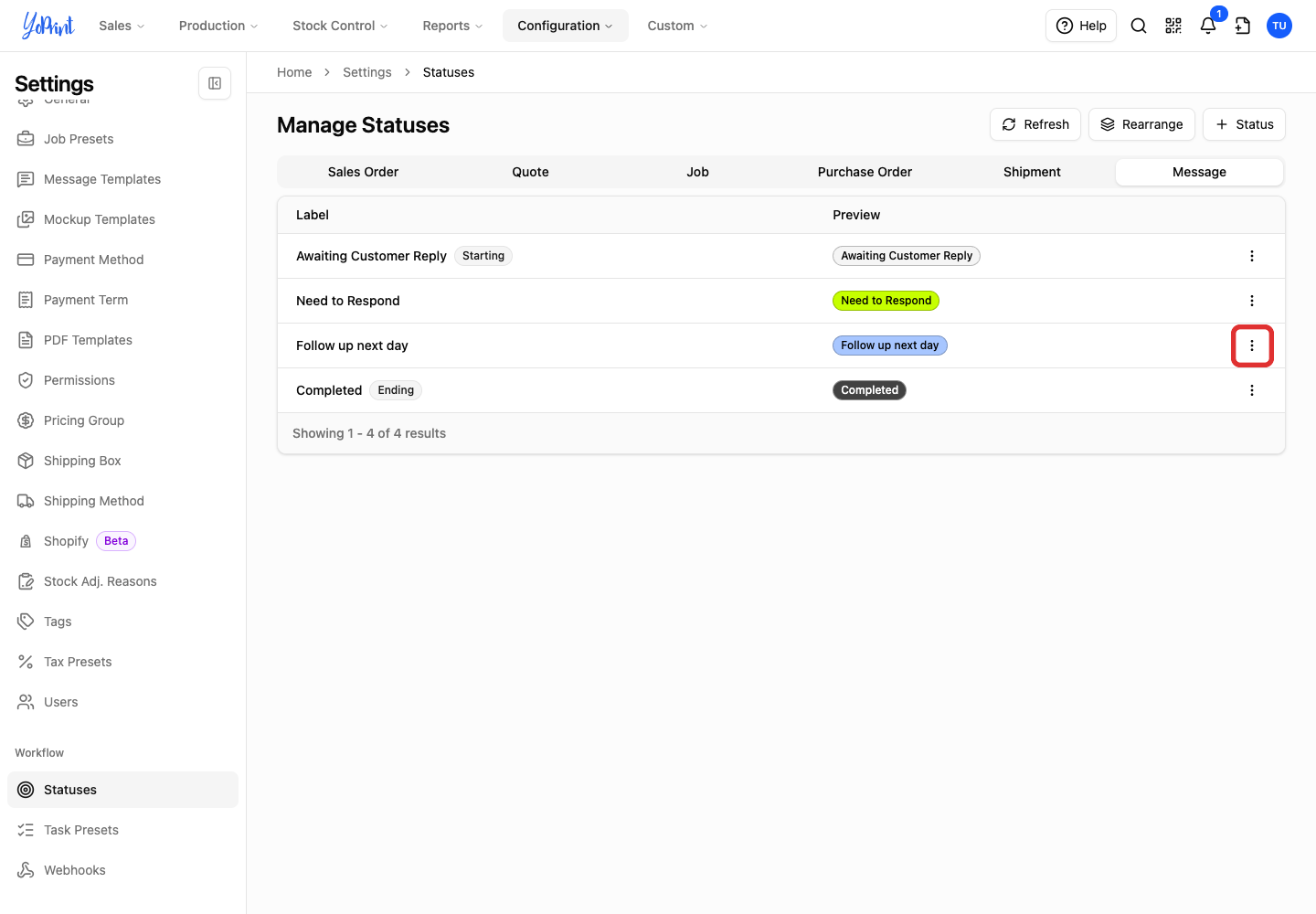Click the Pricing Group dollar icon
The height and width of the screenshot is (914, 1316).
pos(26,420)
